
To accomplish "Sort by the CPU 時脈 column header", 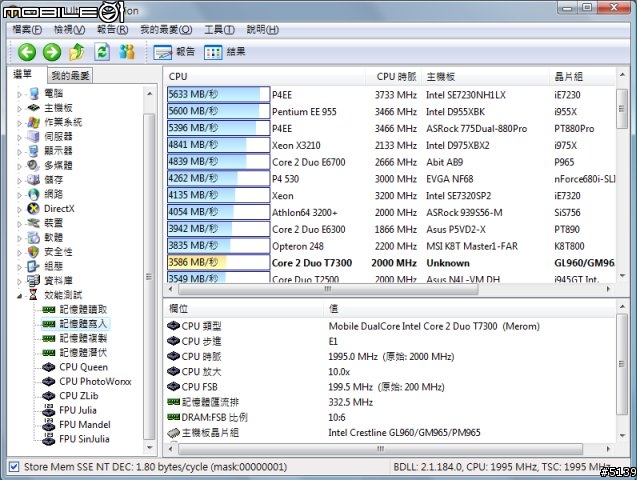I will 393,77.
